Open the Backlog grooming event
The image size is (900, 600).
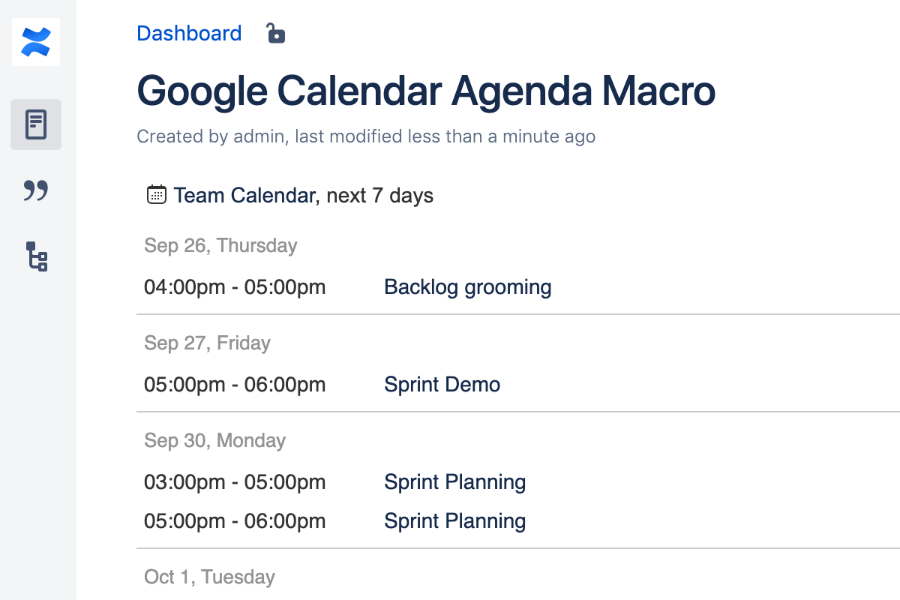(x=467, y=287)
